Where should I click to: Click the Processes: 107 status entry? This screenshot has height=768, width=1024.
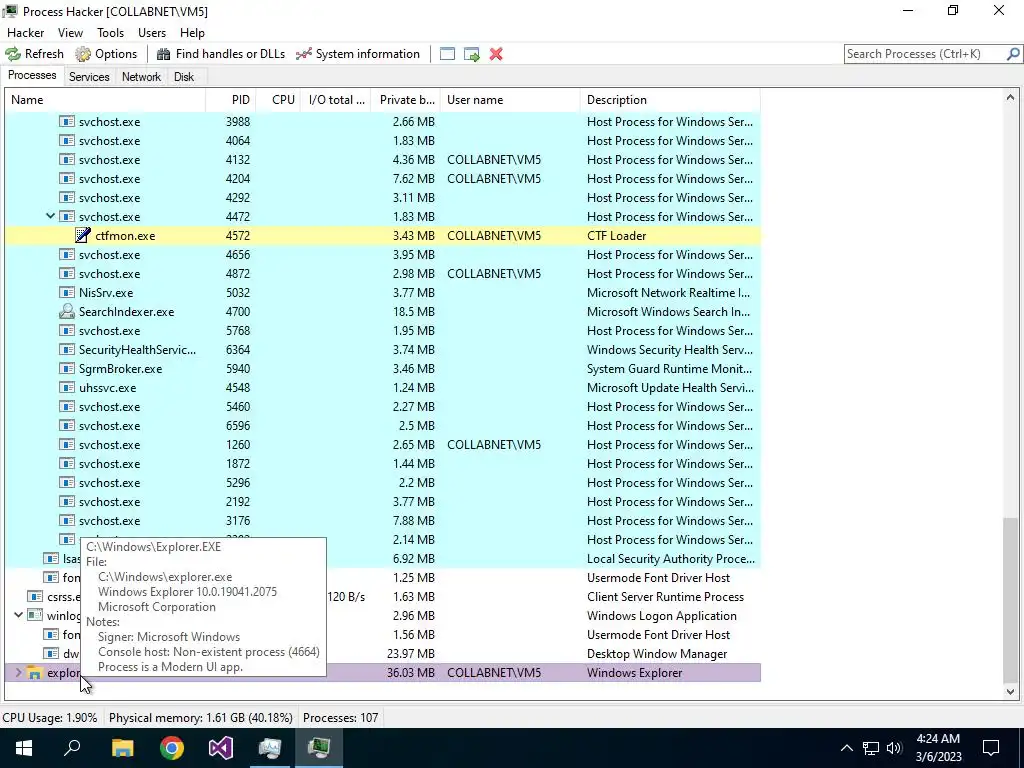coord(340,718)
